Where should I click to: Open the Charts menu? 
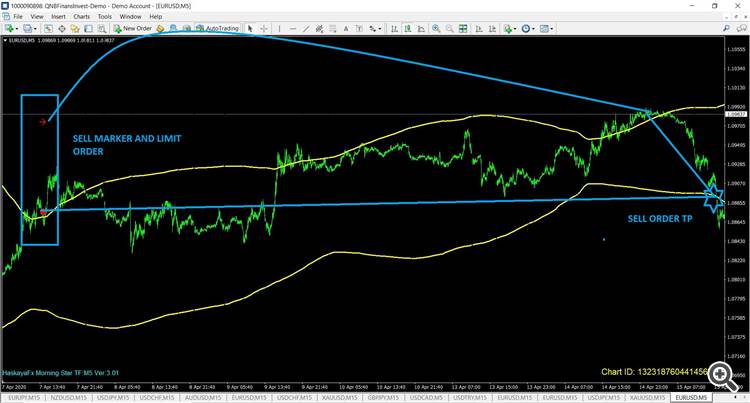point(81,16)
